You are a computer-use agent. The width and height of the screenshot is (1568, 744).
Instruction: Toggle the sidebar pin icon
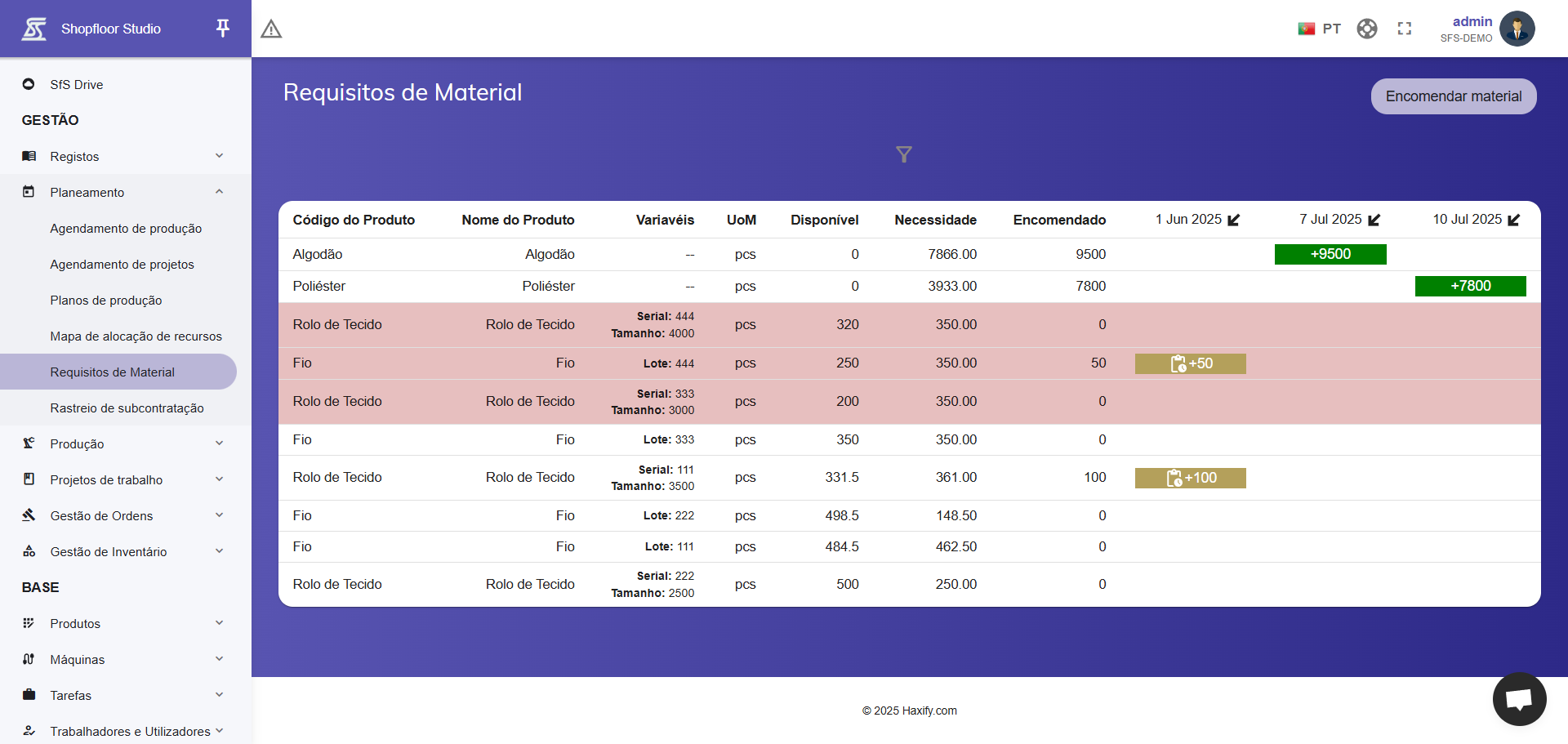(222, 29)
